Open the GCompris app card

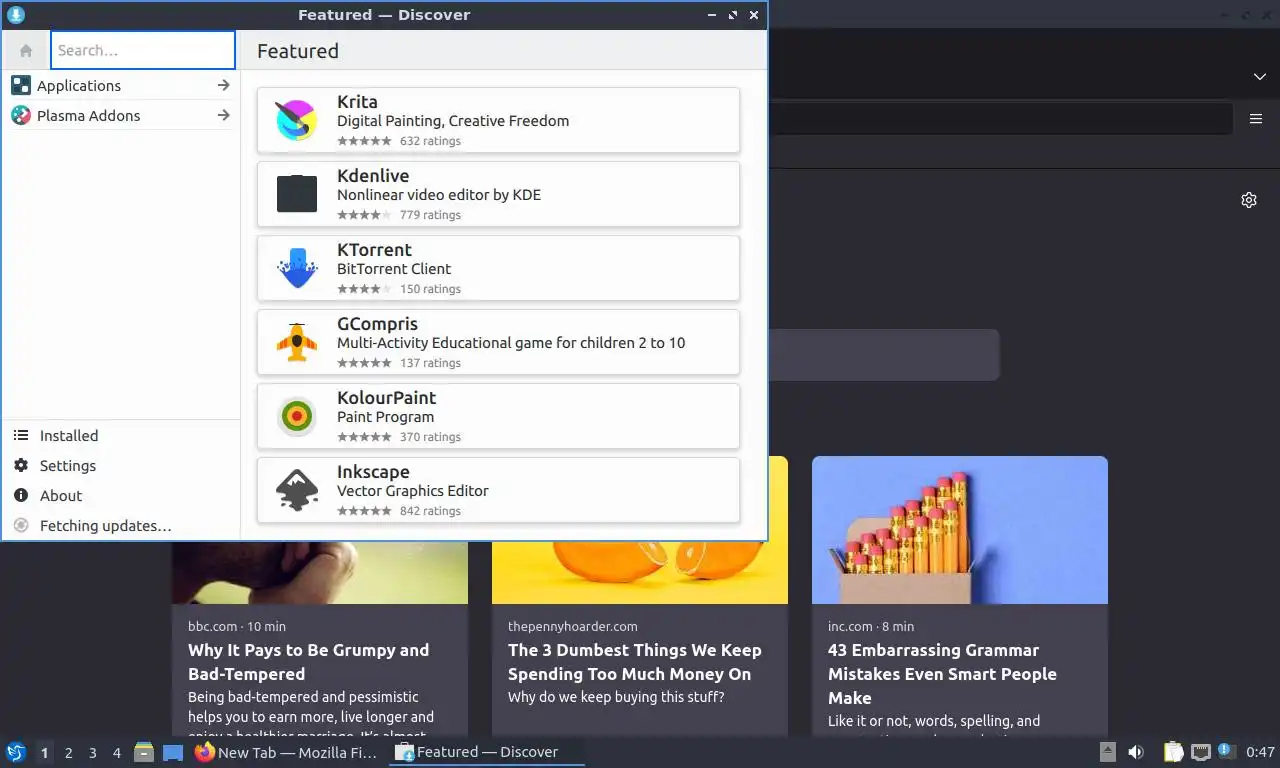coord(498,342)
